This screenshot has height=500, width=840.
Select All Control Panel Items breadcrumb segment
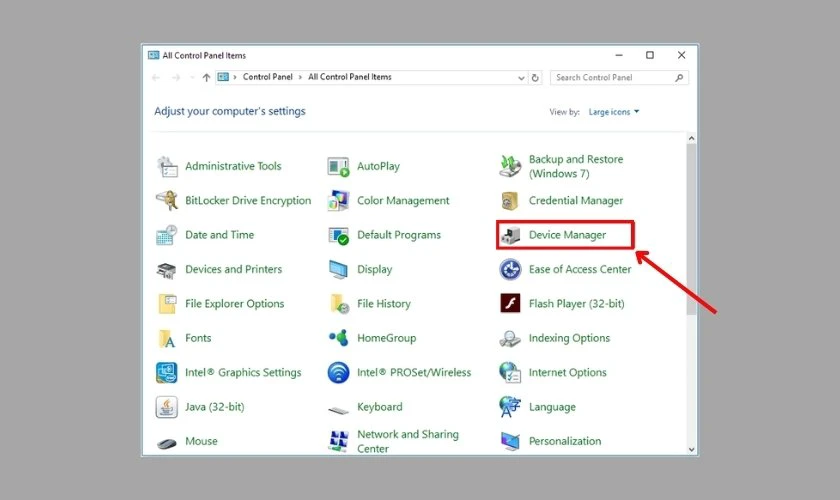click(x=350, y=78)
